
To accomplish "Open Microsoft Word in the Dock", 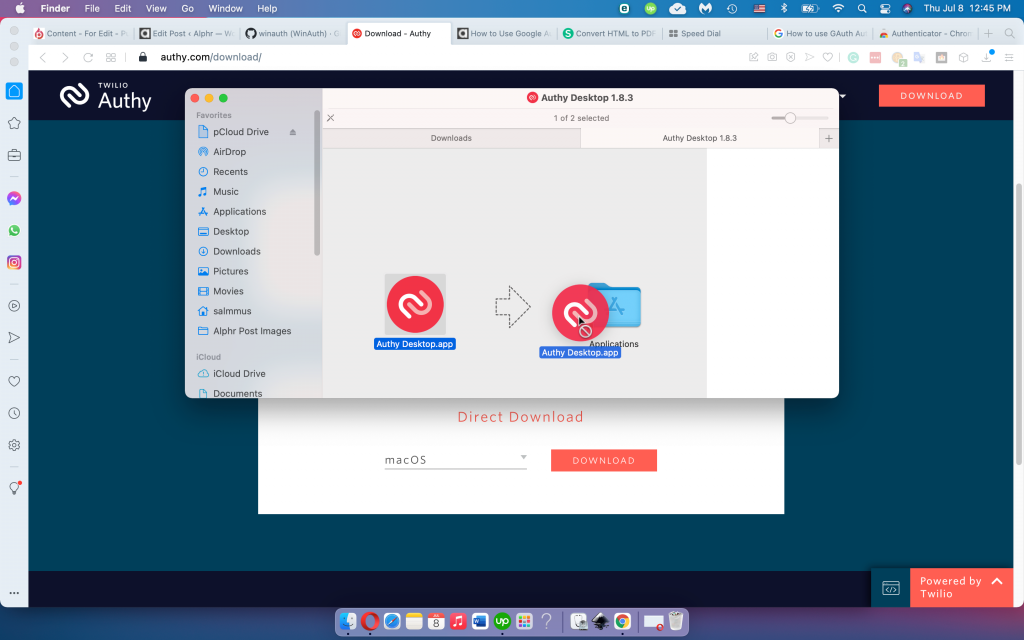I will [x=480, y=621].
